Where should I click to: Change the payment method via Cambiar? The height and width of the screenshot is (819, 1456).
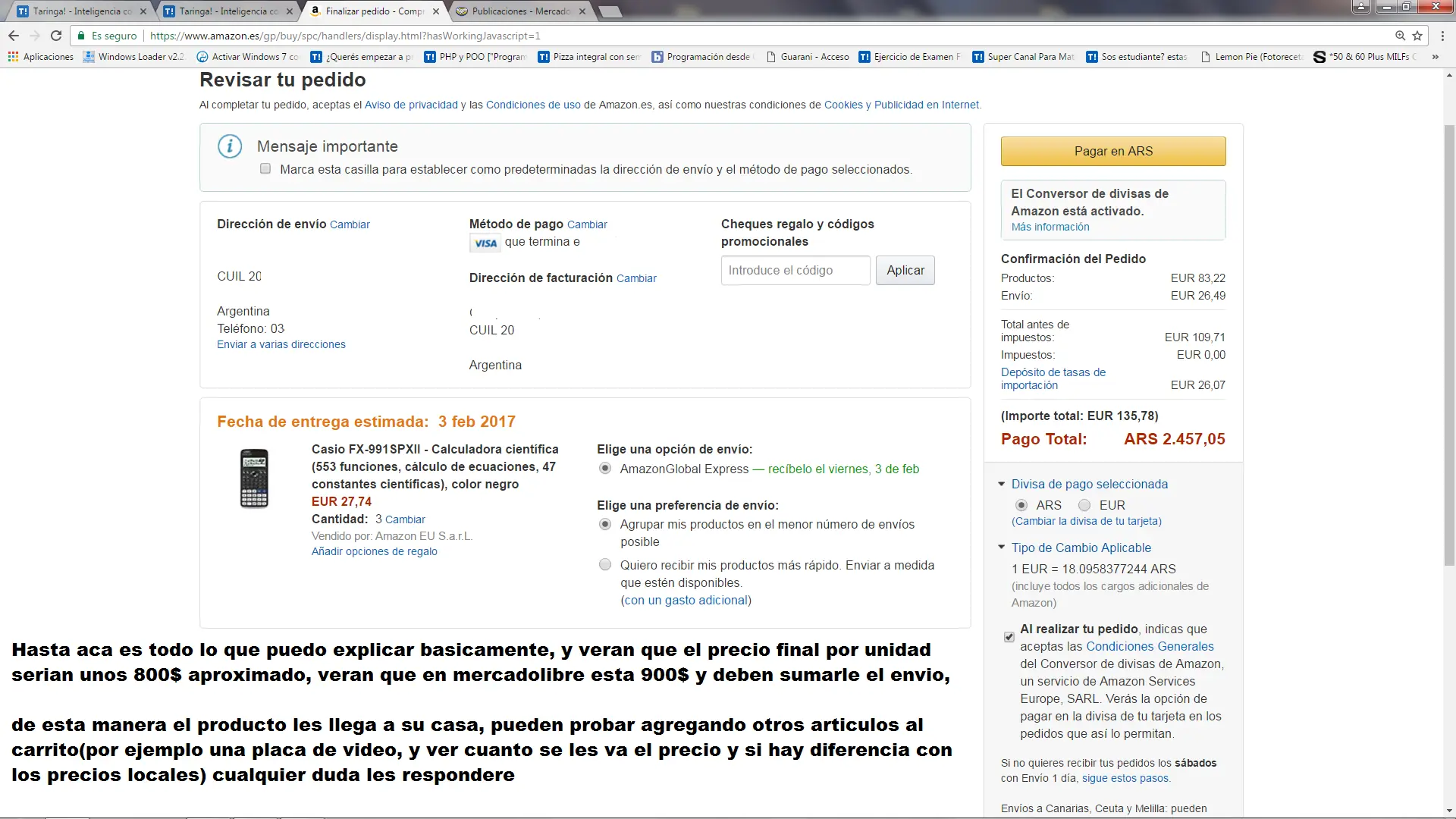click(587, 224)
